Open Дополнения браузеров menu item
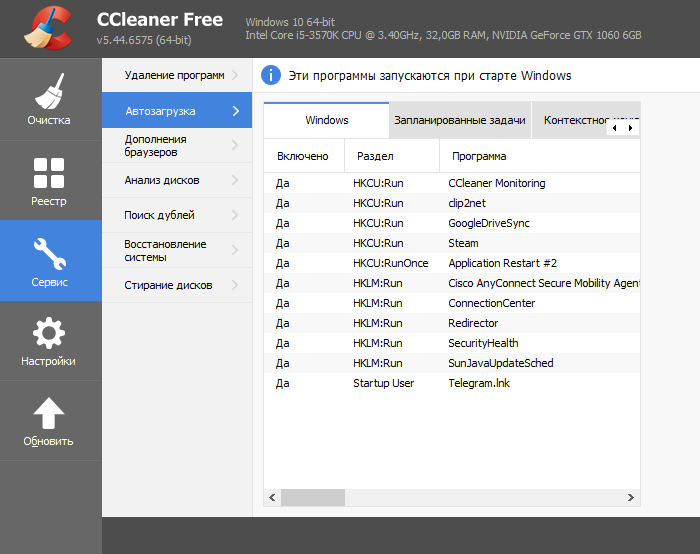 click(x=177, y=146)
